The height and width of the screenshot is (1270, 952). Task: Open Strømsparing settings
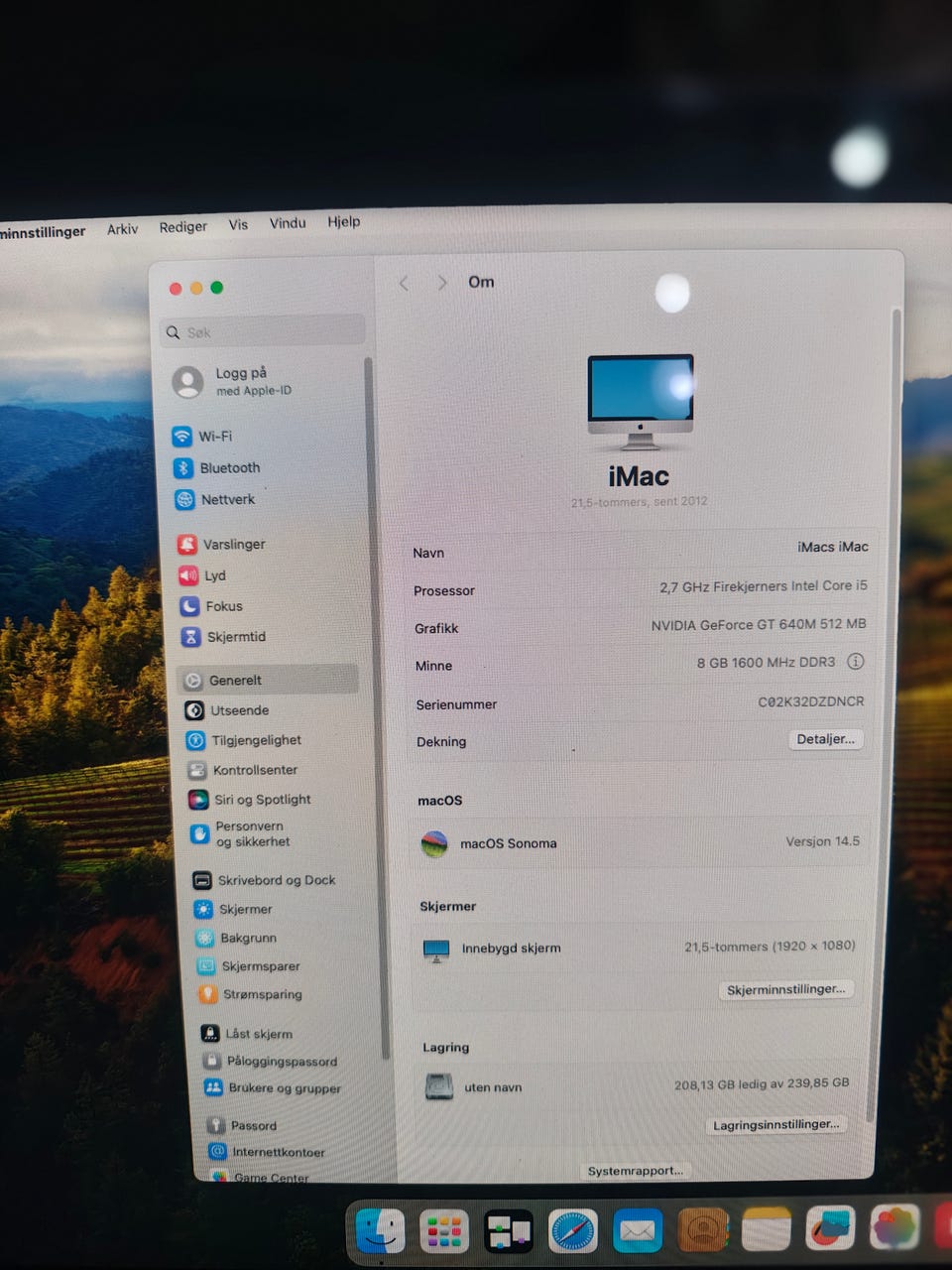pos(251,994)
